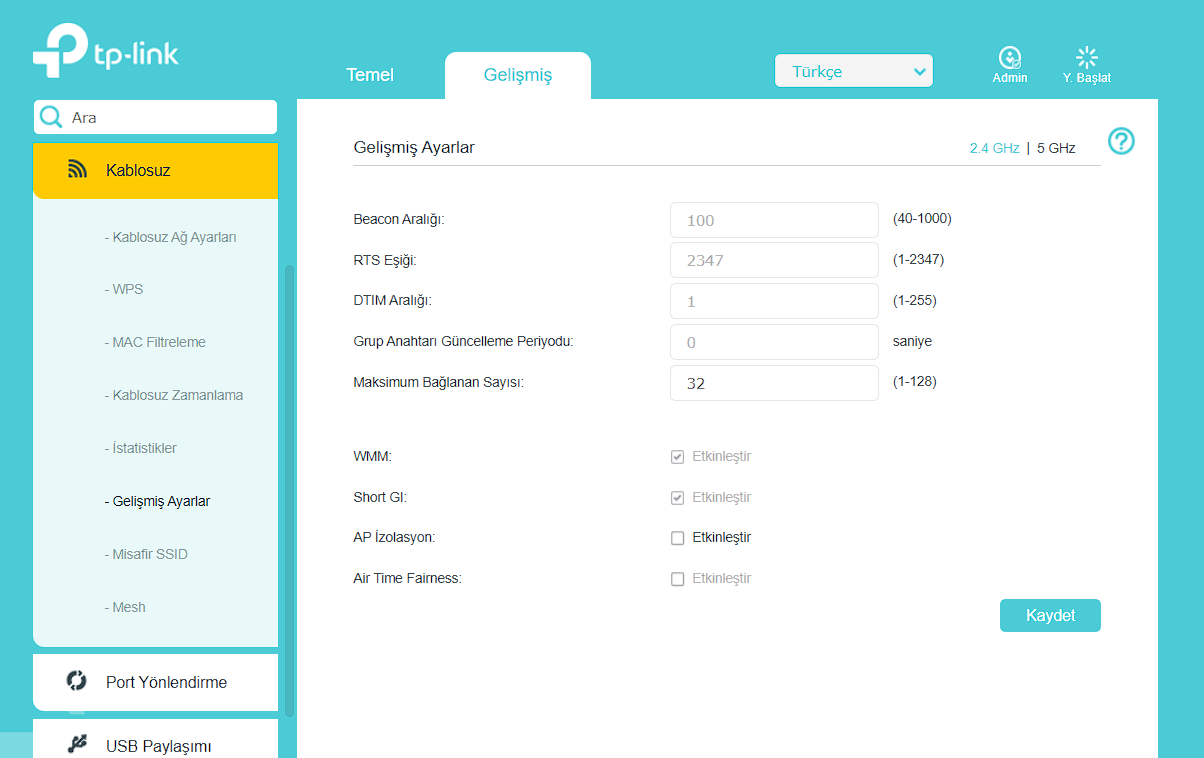This screenshot has width=1204, height=758.
Task: Open the İstatistikler submenu item
Action: [140, 448]
